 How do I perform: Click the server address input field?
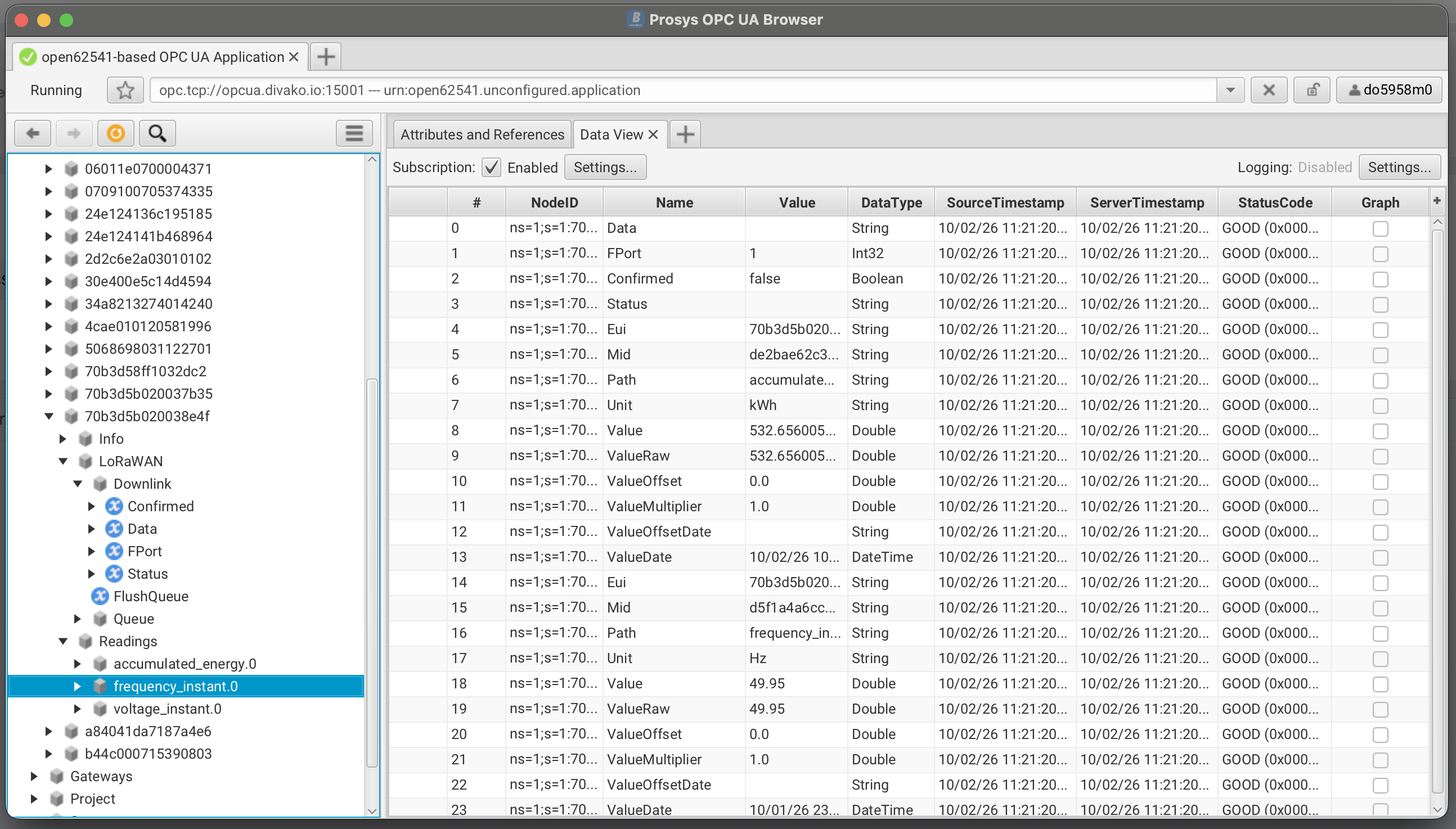pos(684,90)
